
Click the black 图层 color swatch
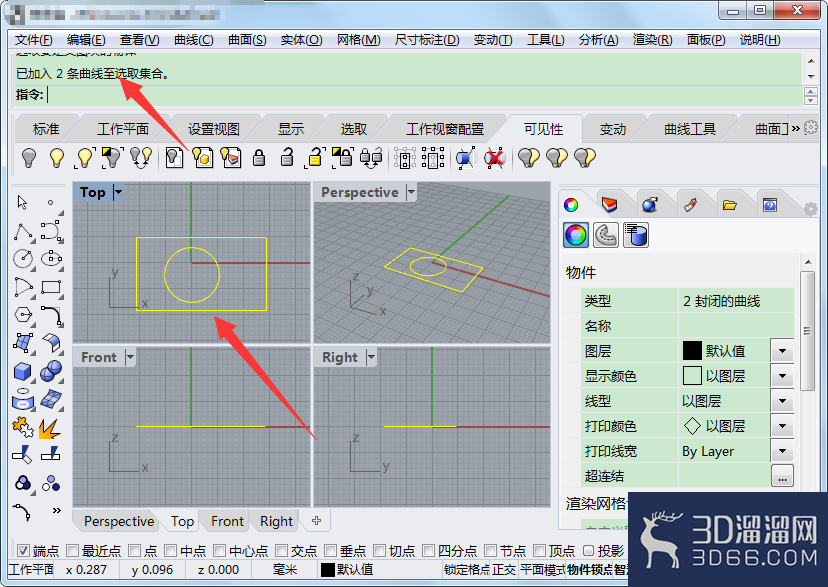(692, 351)
